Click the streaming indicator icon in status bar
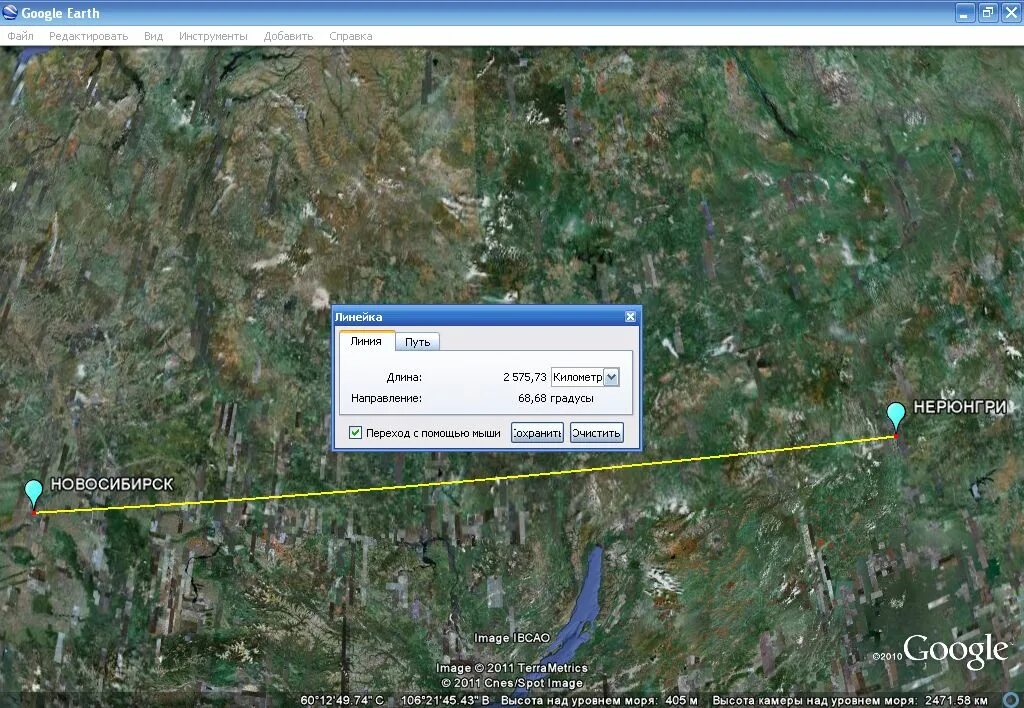This screenshot has width=1024, height=708. [x=1012, y=700]
